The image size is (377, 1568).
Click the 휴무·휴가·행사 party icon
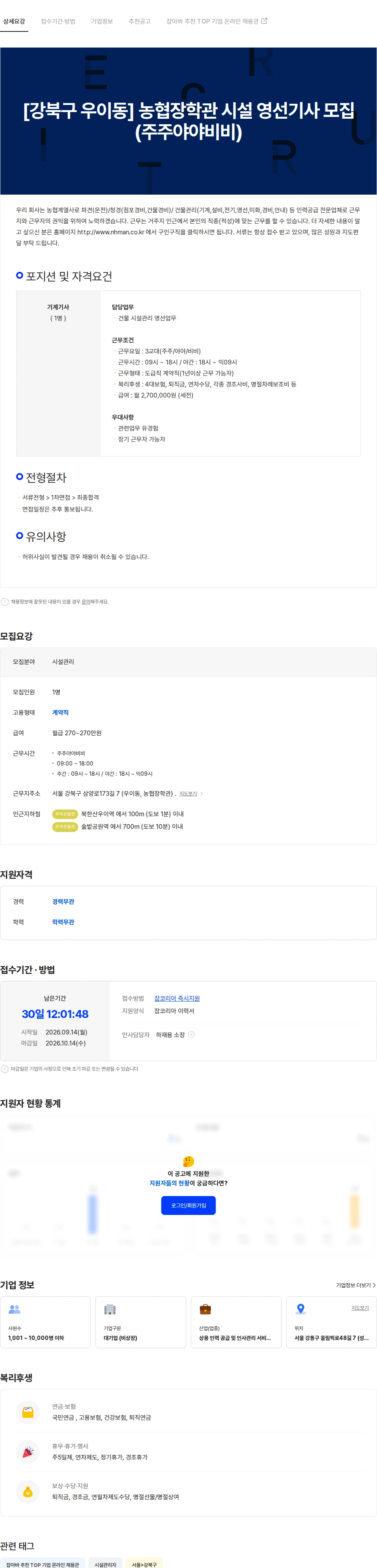(x=28, y=1452)
